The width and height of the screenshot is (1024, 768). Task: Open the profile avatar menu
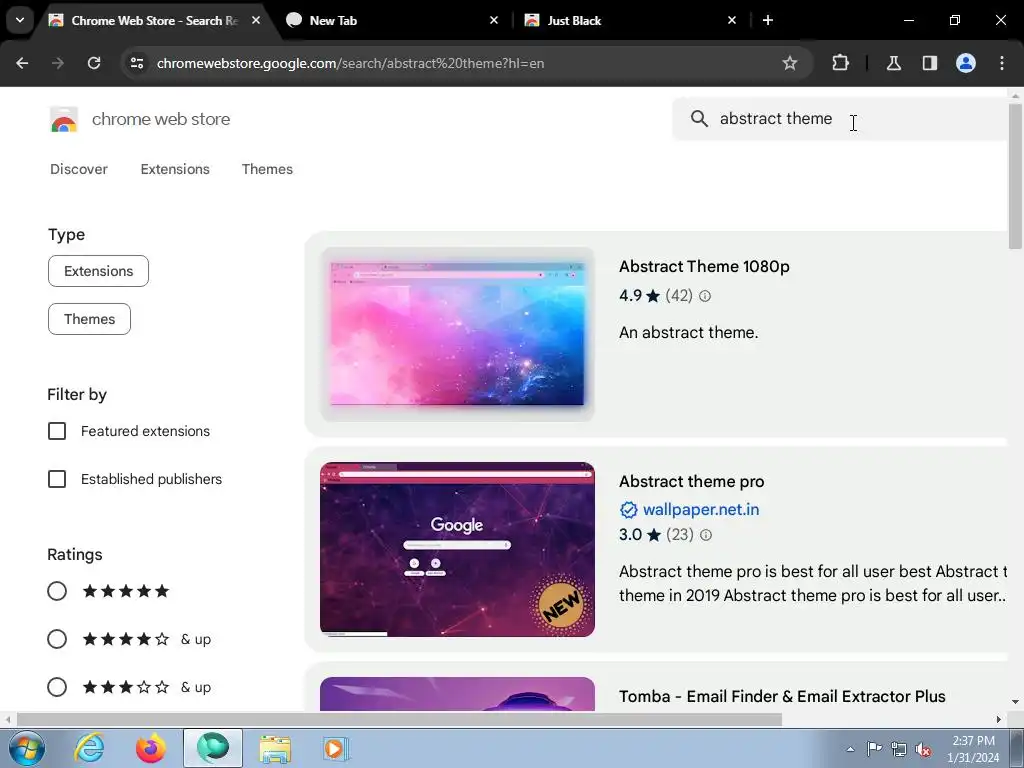coord(966,63)
